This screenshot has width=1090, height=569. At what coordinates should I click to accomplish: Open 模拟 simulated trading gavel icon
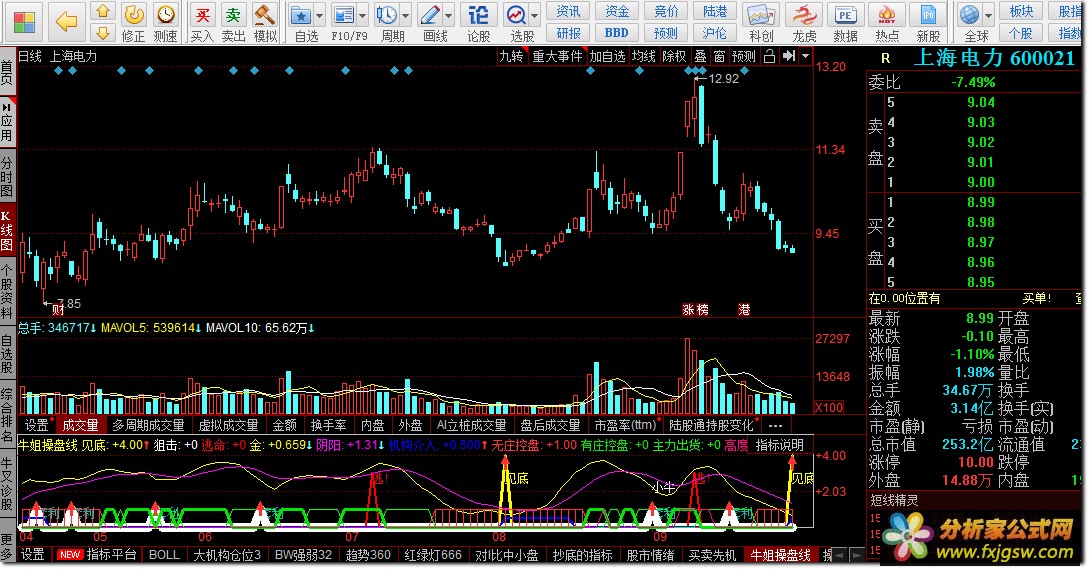point(264,15)
